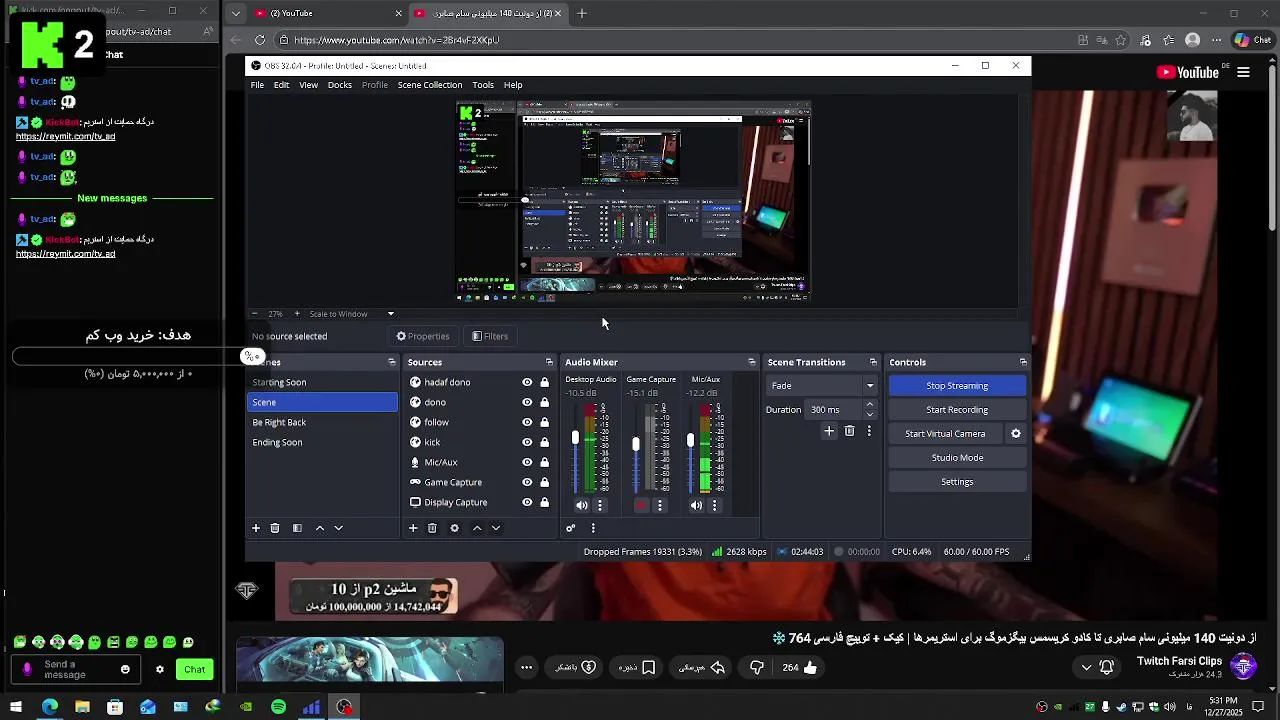Adjust the Game Capture volume slider handle

(x=635, y=443)
